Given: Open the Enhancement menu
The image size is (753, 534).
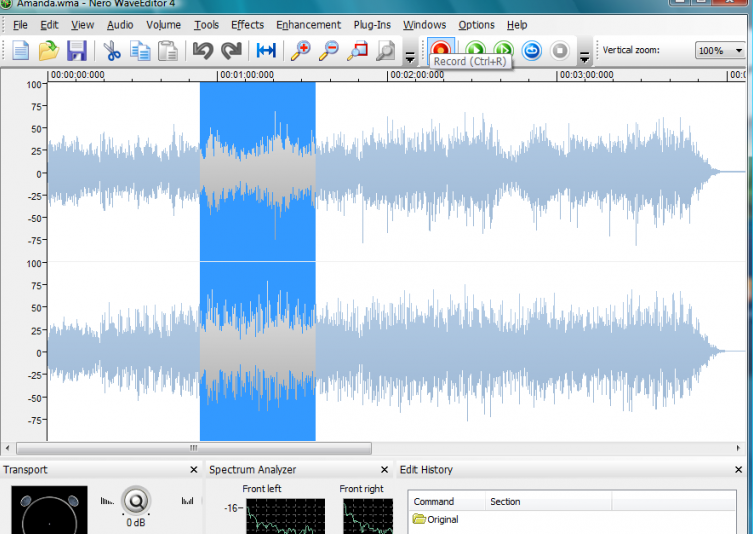Looking at the screenshot, I should pyautogui.click(x=308, y=25).
